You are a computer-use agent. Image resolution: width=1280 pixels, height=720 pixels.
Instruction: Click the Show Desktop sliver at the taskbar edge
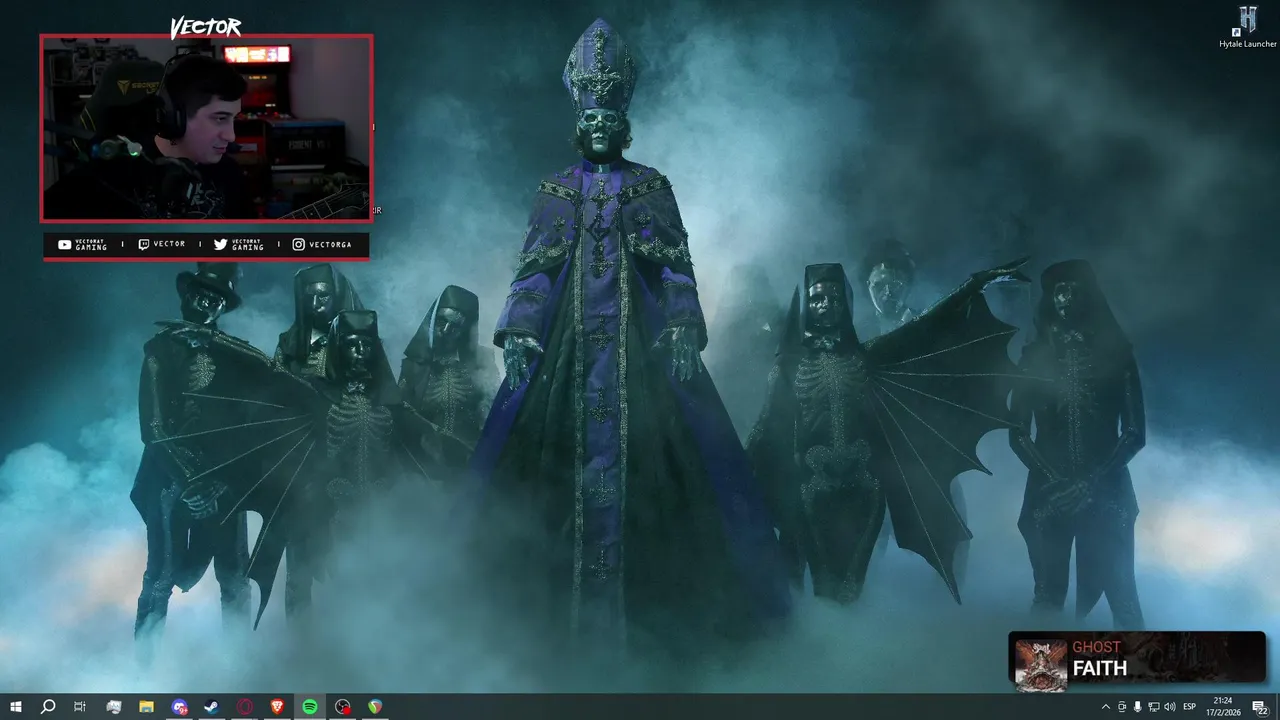tap(1277, 707)
